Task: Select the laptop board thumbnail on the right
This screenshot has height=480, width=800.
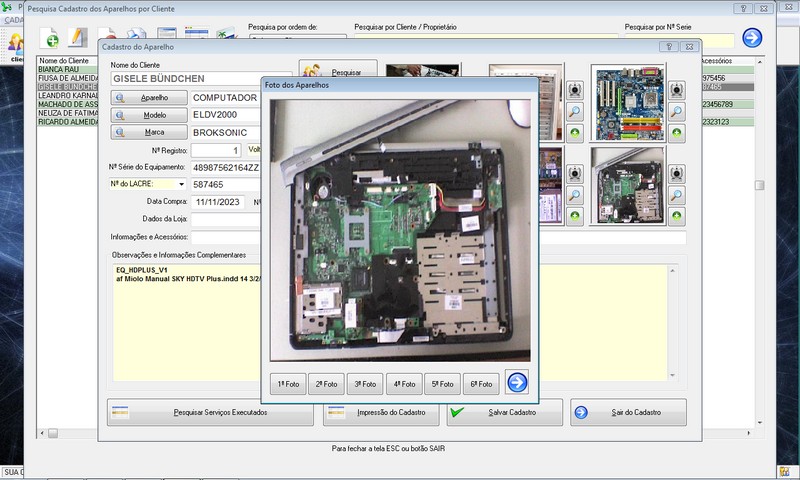Action: pyautogui.click(x=629, y=186)
